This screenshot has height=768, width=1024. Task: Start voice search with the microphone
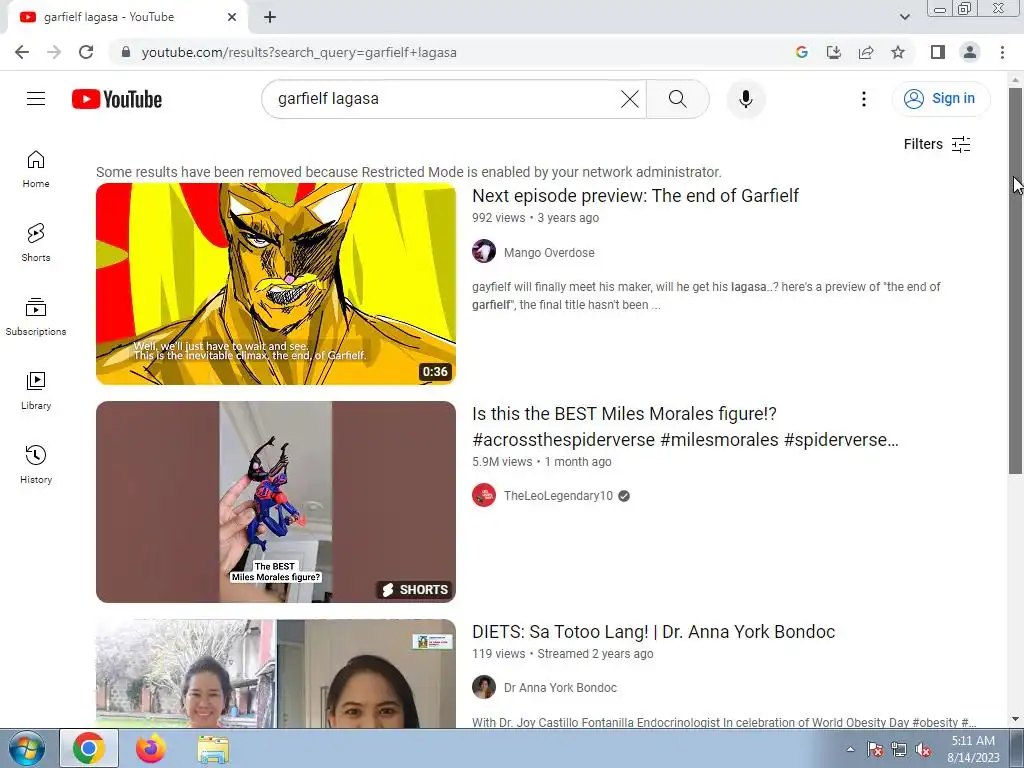coord(746,99)
